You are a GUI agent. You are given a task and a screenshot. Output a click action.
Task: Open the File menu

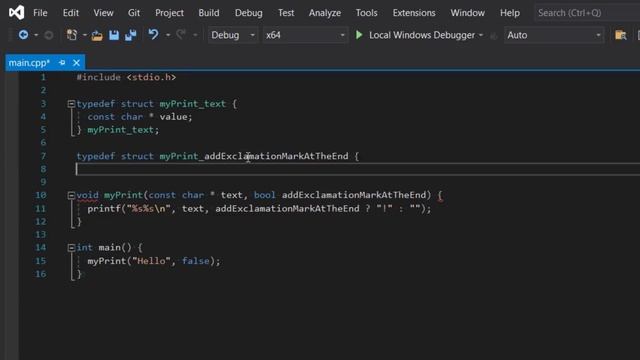(x=40, y=13)
